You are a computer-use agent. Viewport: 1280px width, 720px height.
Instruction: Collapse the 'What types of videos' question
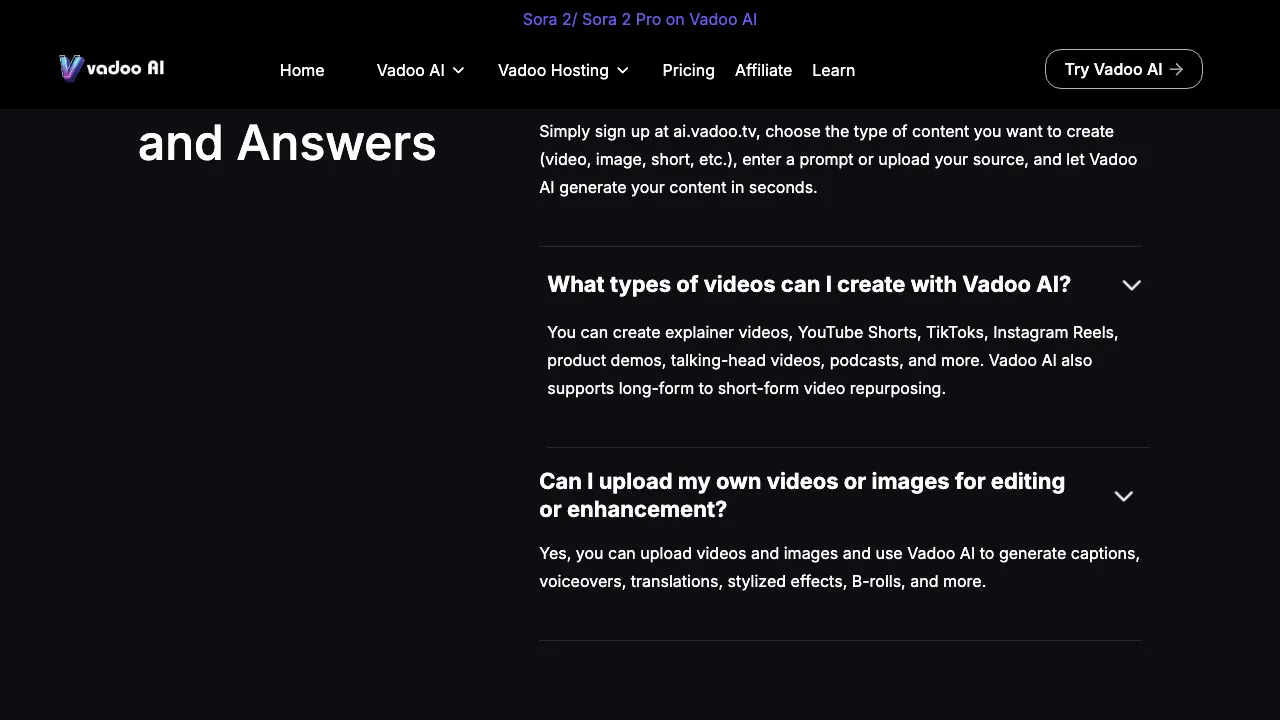point(808,285)
